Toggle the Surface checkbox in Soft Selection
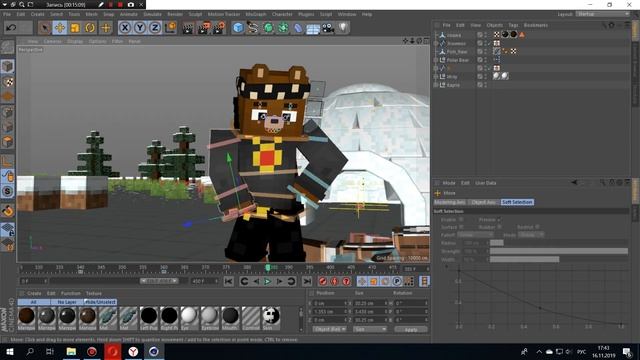 click(x=461, y=227)
